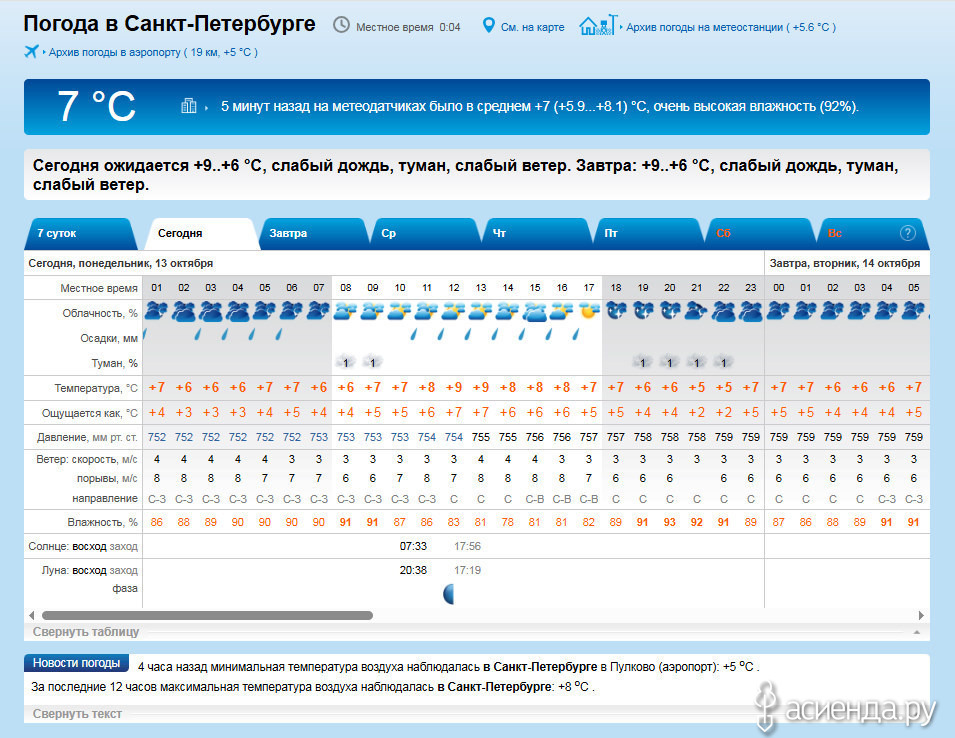Collapse the table via Свернуть таблицу
955x738 pixels.
pos(86,632)
